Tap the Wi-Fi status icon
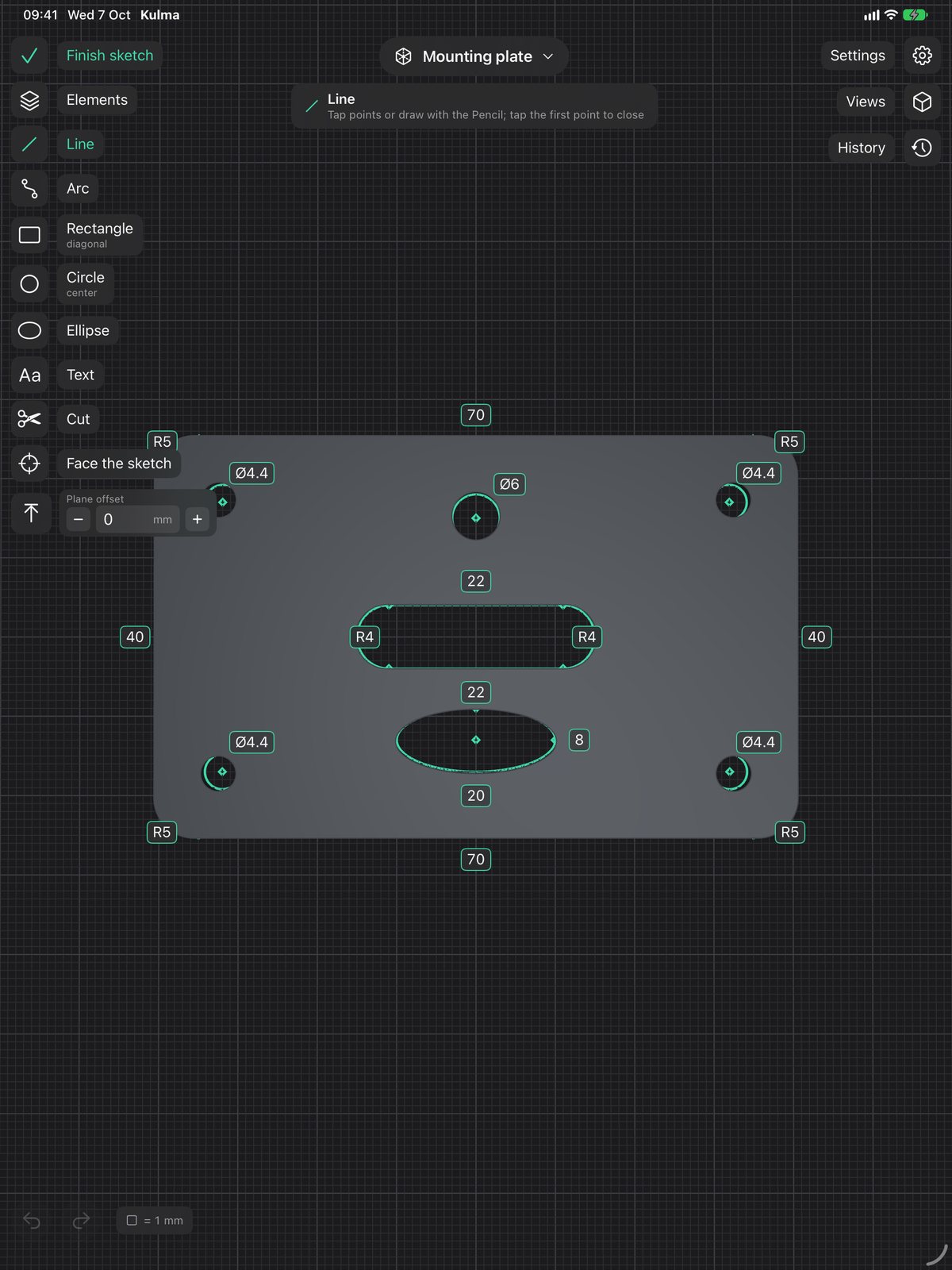 891,15
